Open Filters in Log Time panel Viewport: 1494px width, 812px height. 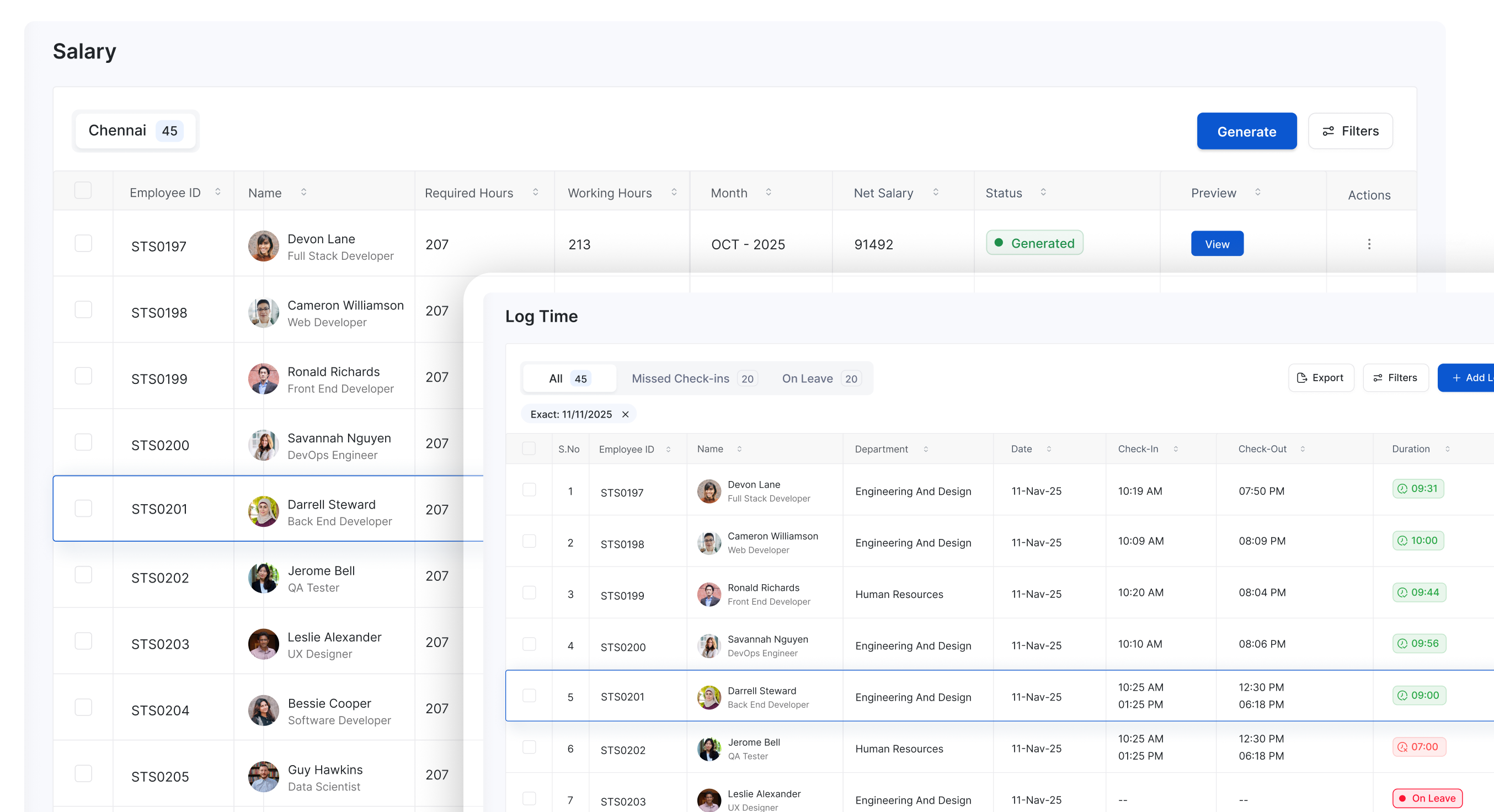pyautogui.click(x=1395, y=377)
